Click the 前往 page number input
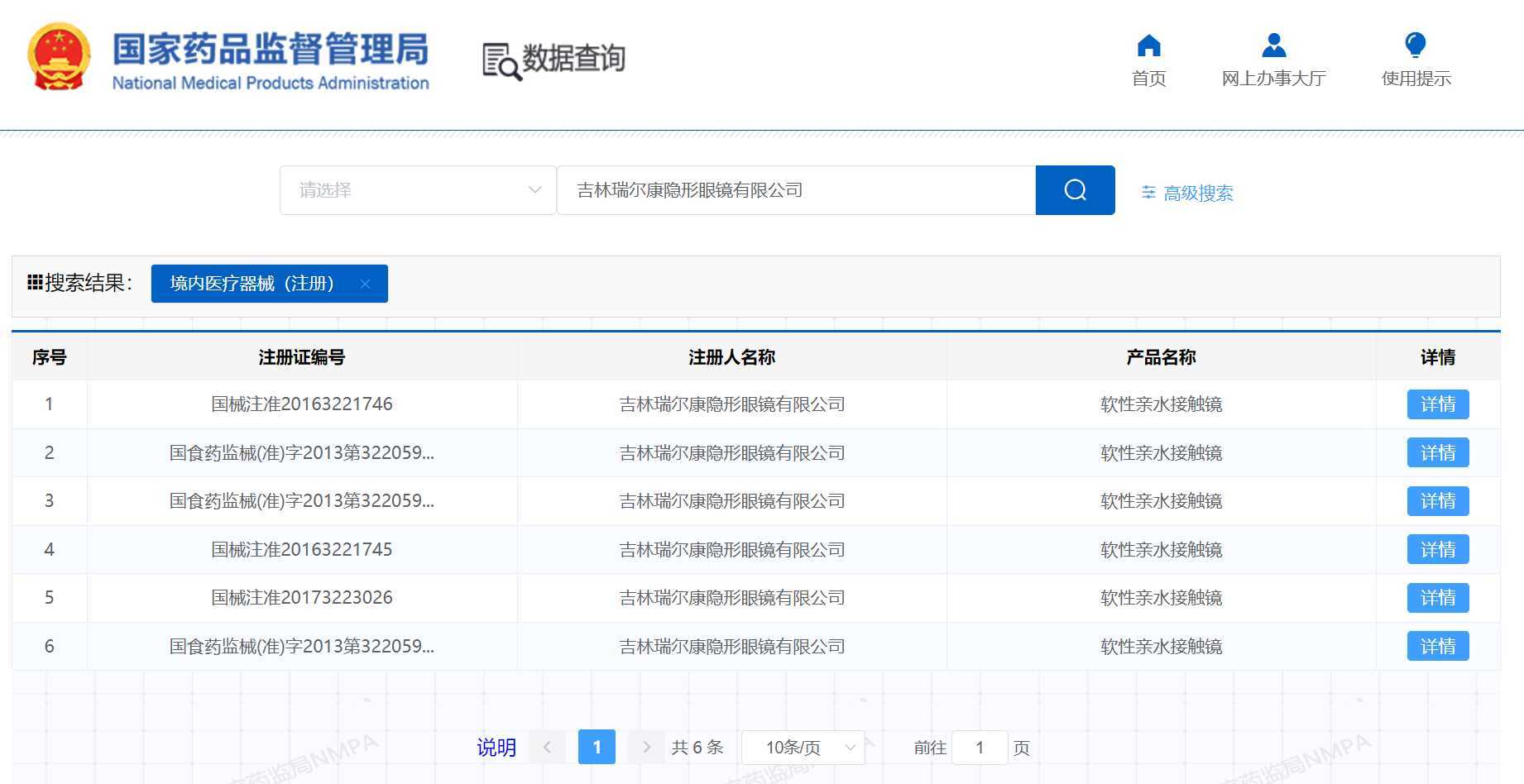 tap(980, 748)
